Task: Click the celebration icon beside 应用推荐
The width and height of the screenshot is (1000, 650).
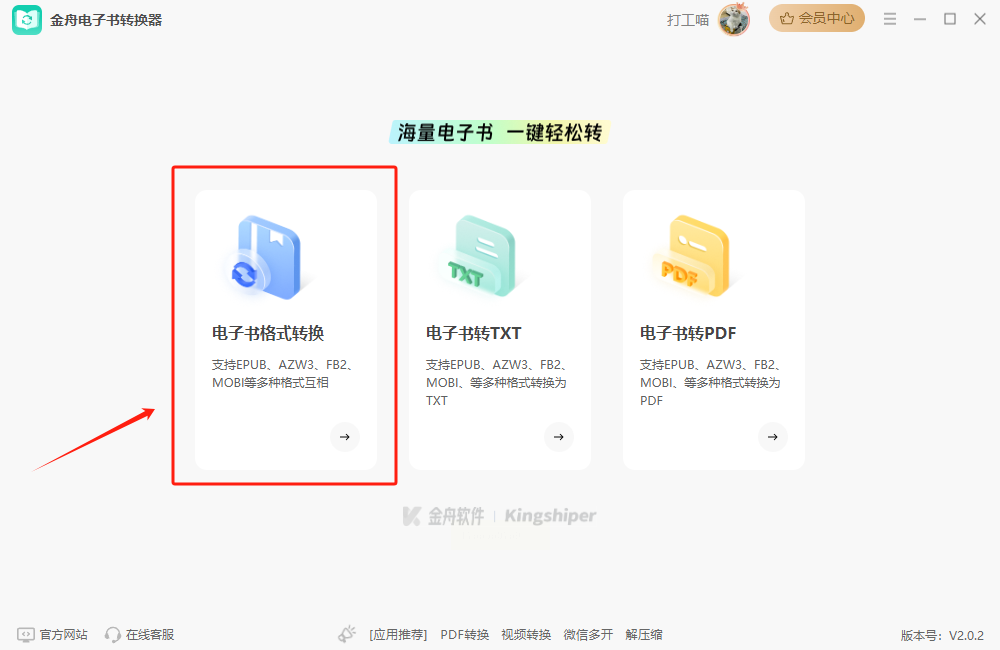Action: [x=347, y=634]
